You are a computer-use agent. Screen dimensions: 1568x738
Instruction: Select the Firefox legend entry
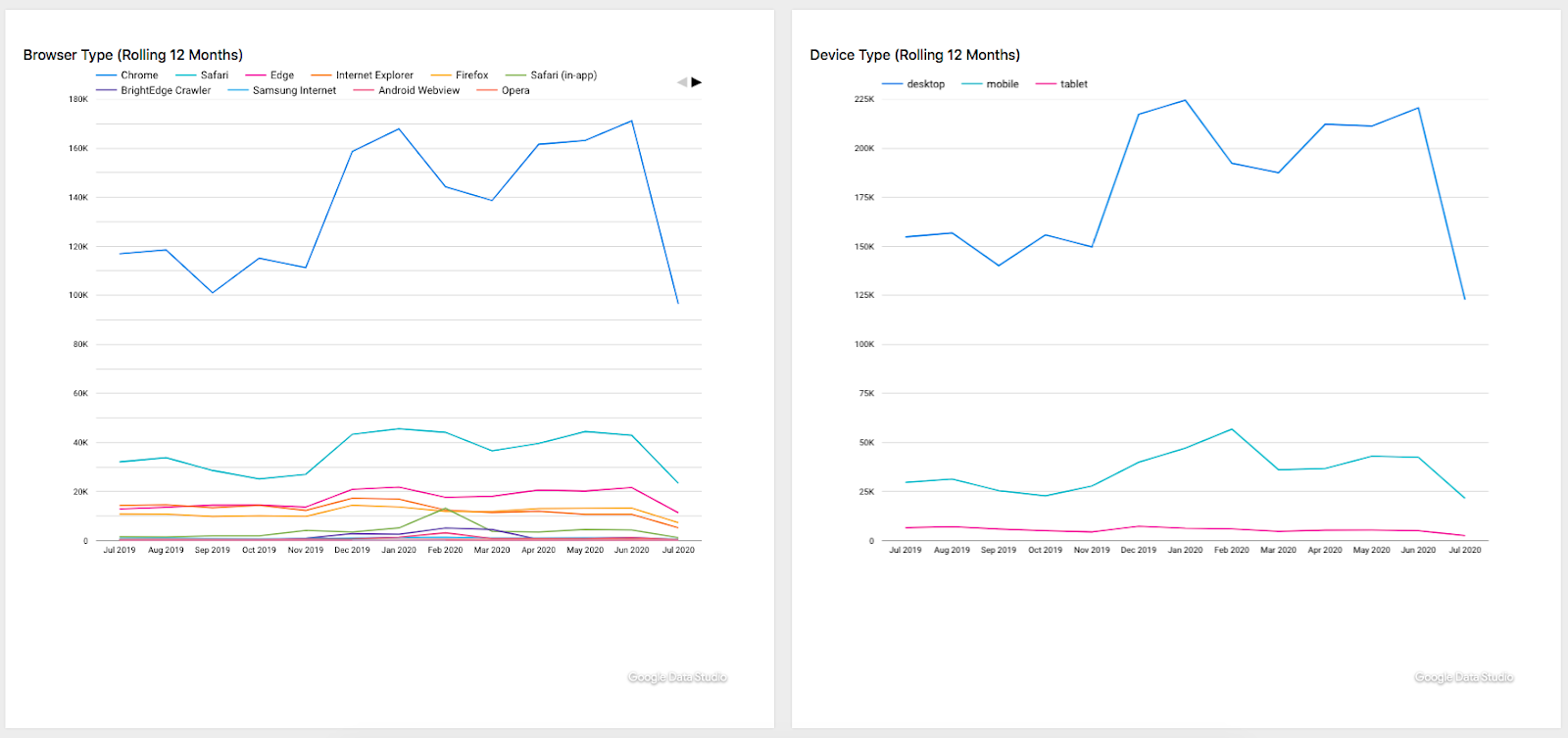tap(460, 75)
